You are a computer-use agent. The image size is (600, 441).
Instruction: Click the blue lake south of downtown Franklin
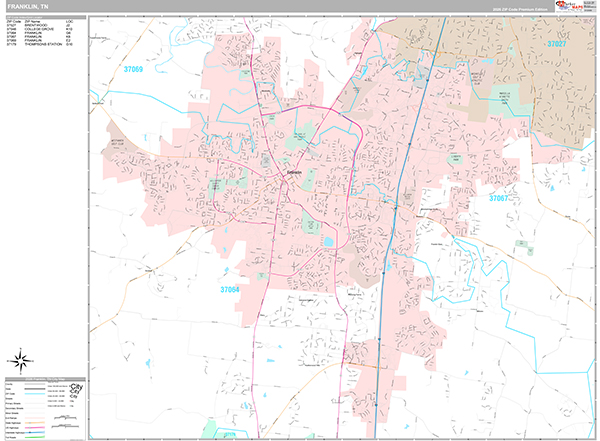(329, 241)
